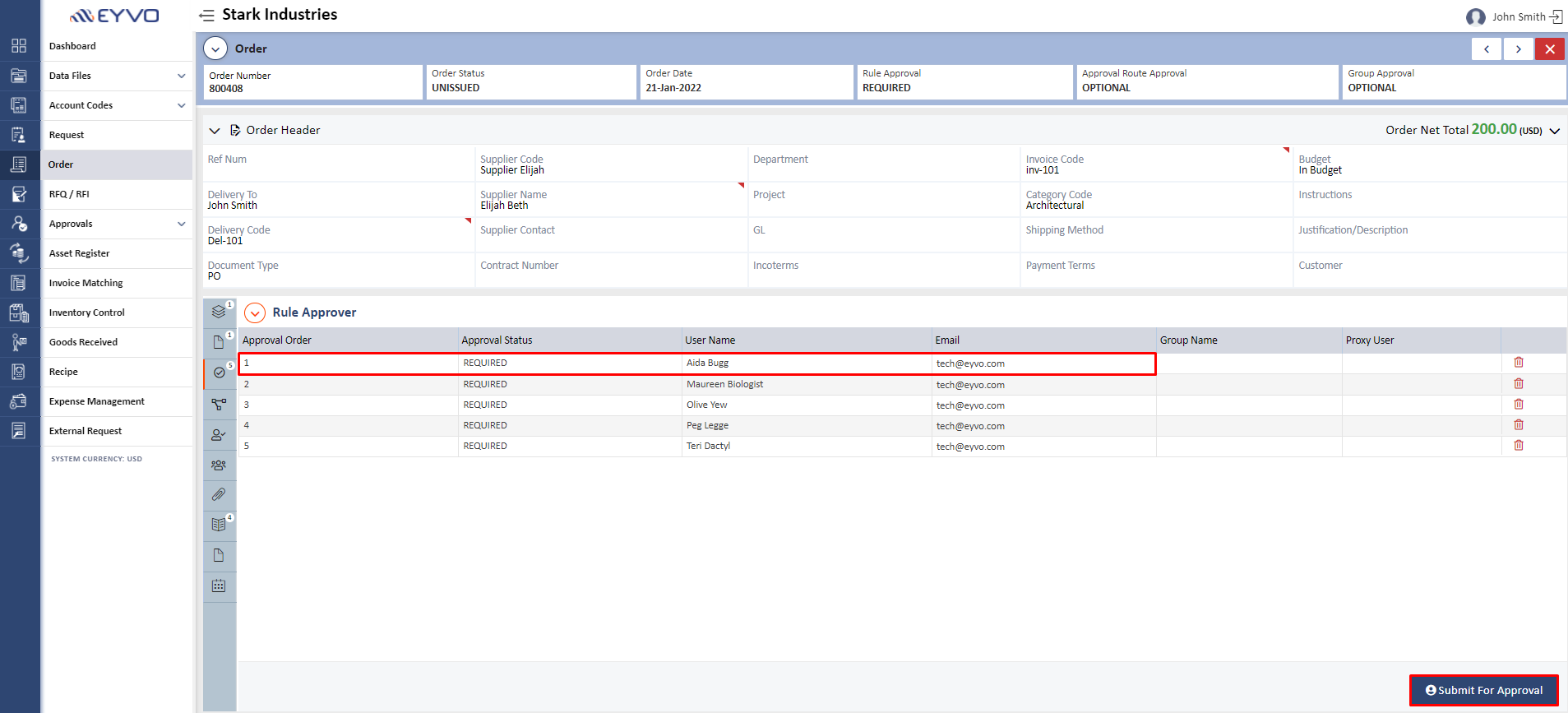Image resolution: width=1568 pixels, height=713 pixels.
Task: Go to previous order arrow button
Action: (x=1487, y=49)
